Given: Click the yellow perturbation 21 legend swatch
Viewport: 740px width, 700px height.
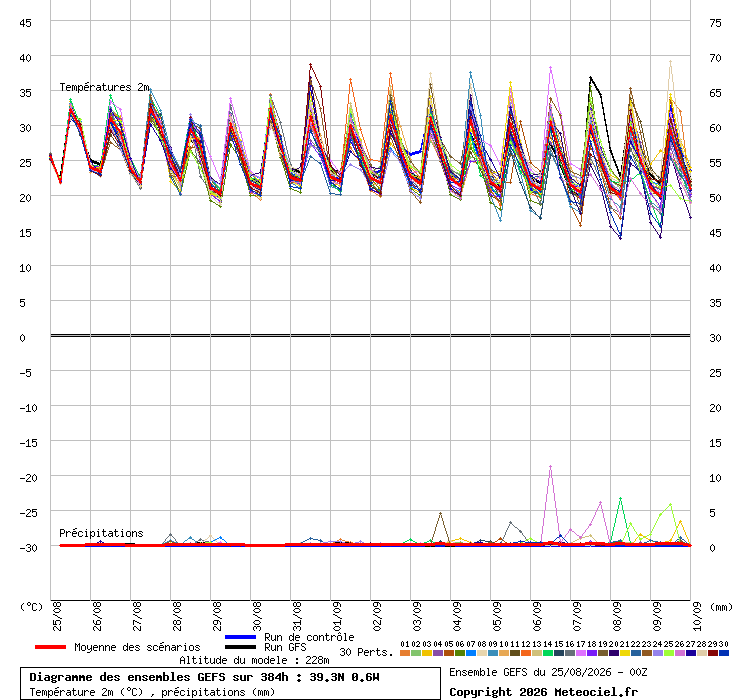Looking at the screenshot, I should pyautogui.click(x=624, y=653).
